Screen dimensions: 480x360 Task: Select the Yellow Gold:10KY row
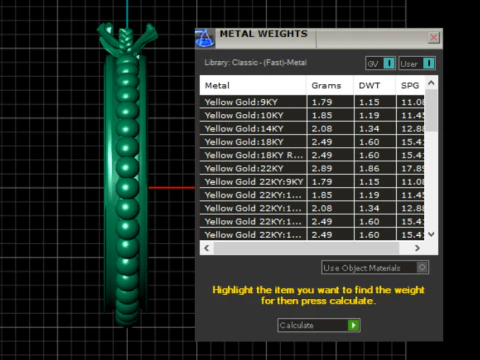click(312, 115)
